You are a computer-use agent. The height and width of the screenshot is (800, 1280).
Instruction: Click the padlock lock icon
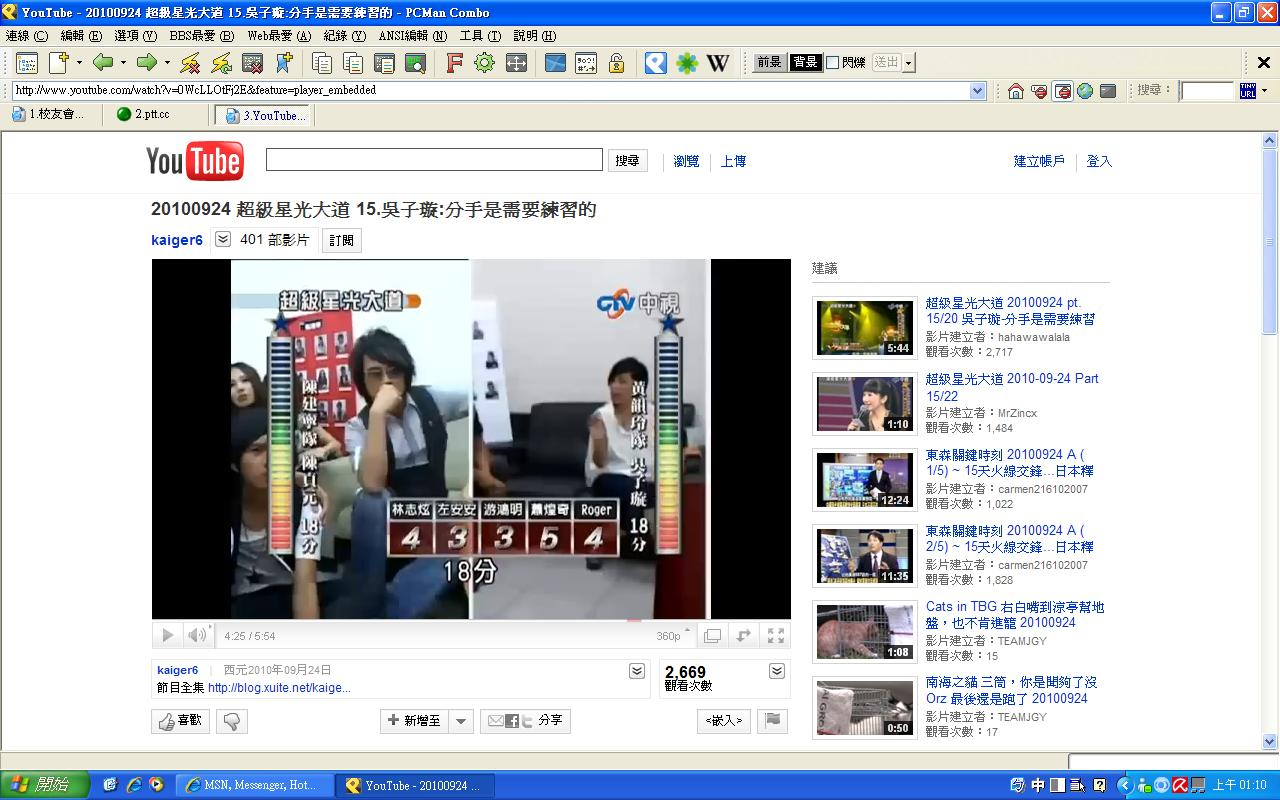pyautogui.click(x=617, y=63)
